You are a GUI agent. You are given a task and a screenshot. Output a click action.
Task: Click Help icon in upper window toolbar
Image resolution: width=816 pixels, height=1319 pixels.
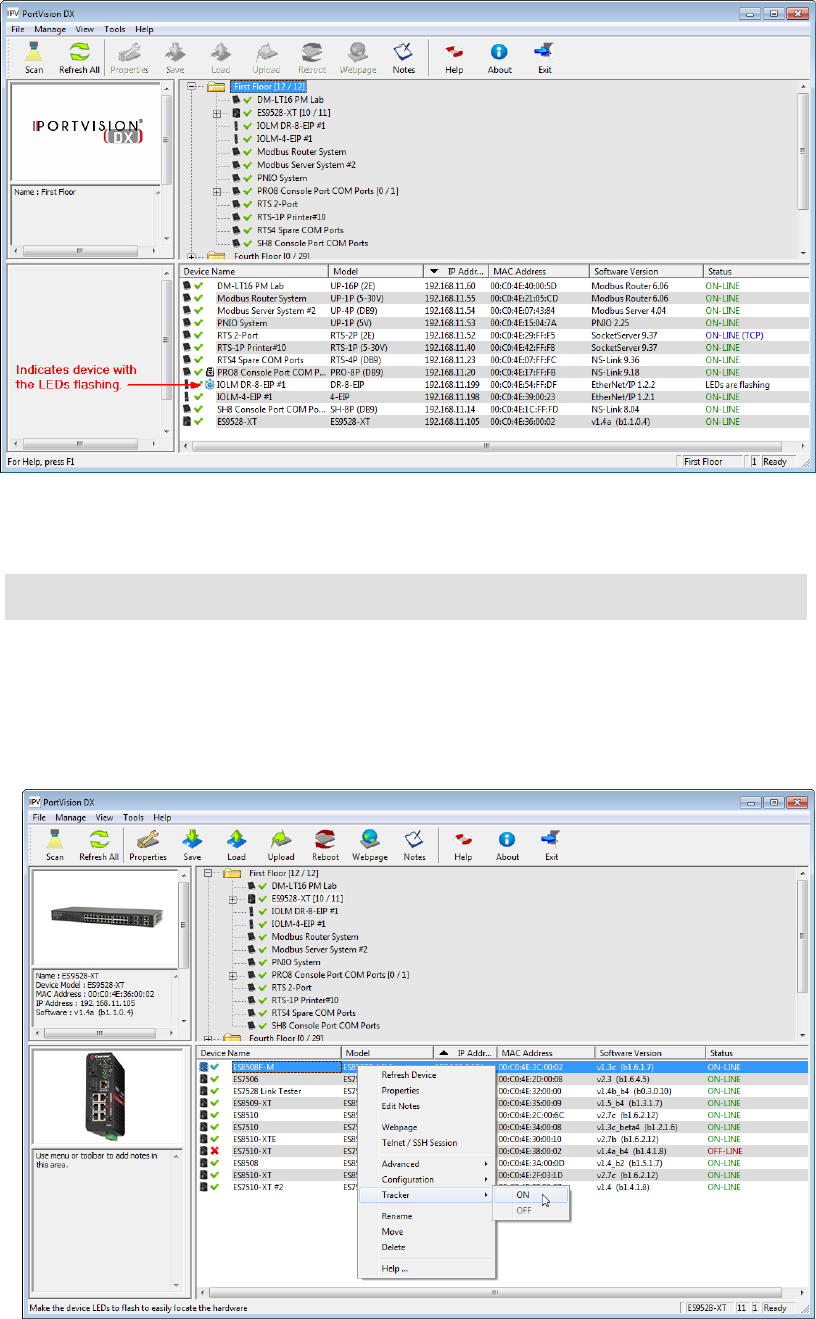tap(455, 53)
